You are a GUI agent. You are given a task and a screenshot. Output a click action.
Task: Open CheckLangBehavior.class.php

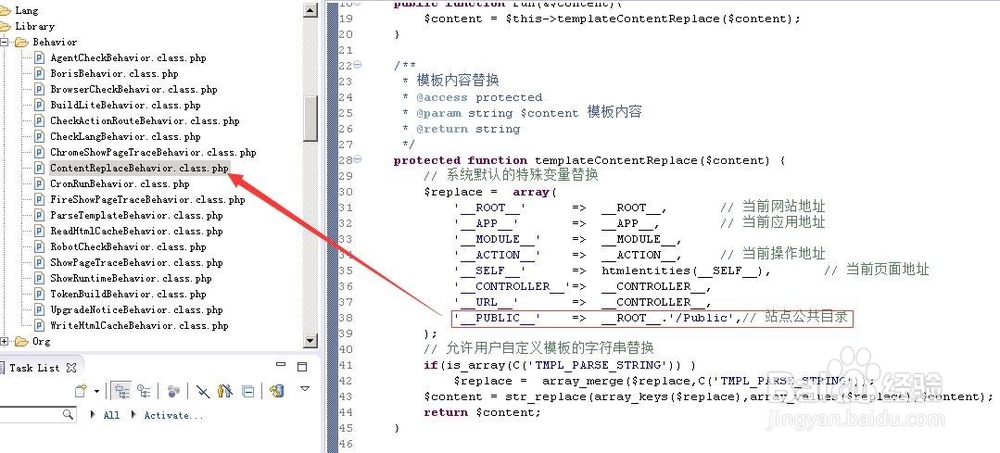(x=125, y=137)
